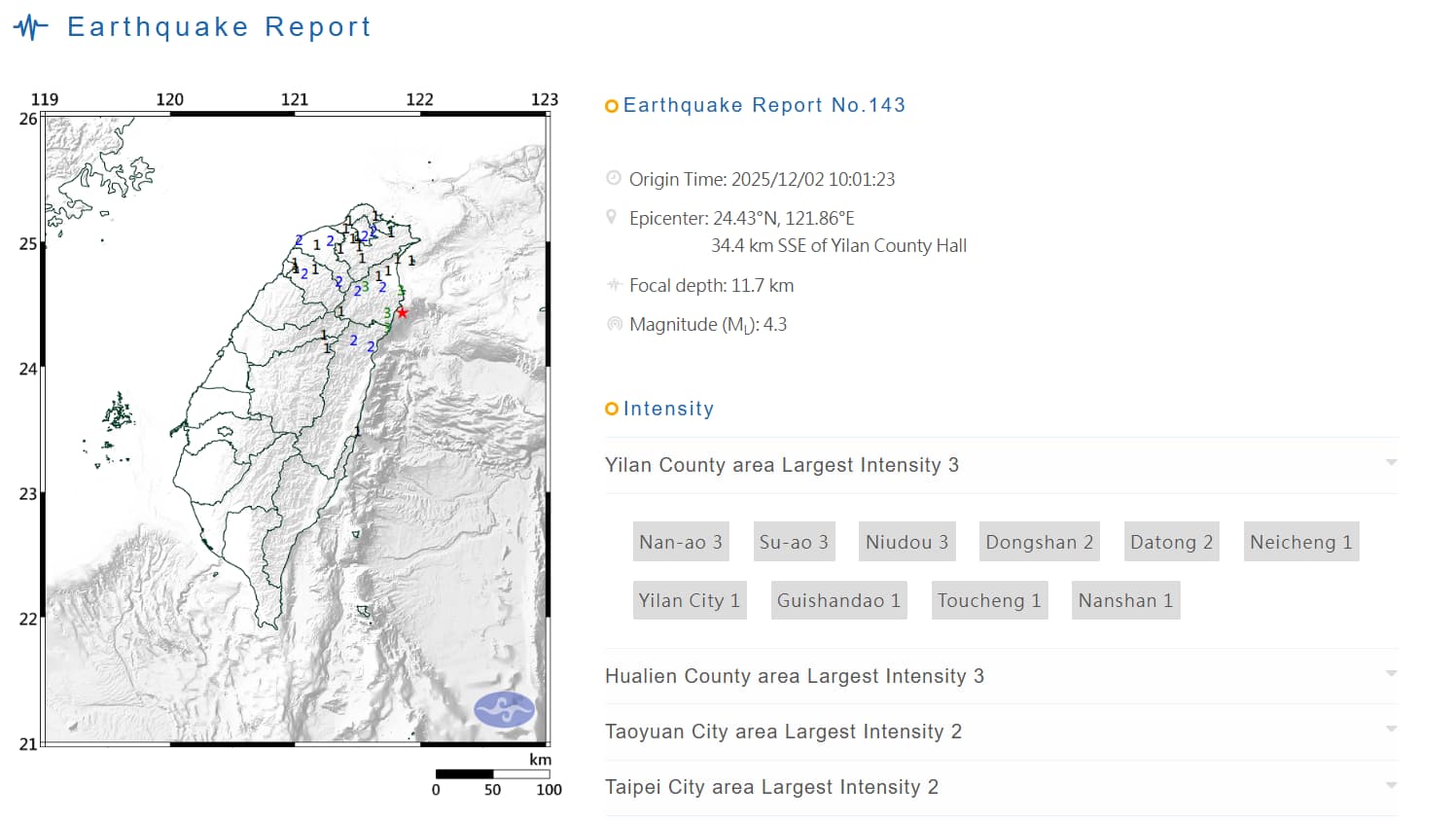
Task: Select the Su-ao 3 station tag
Action: click(794, 542)
